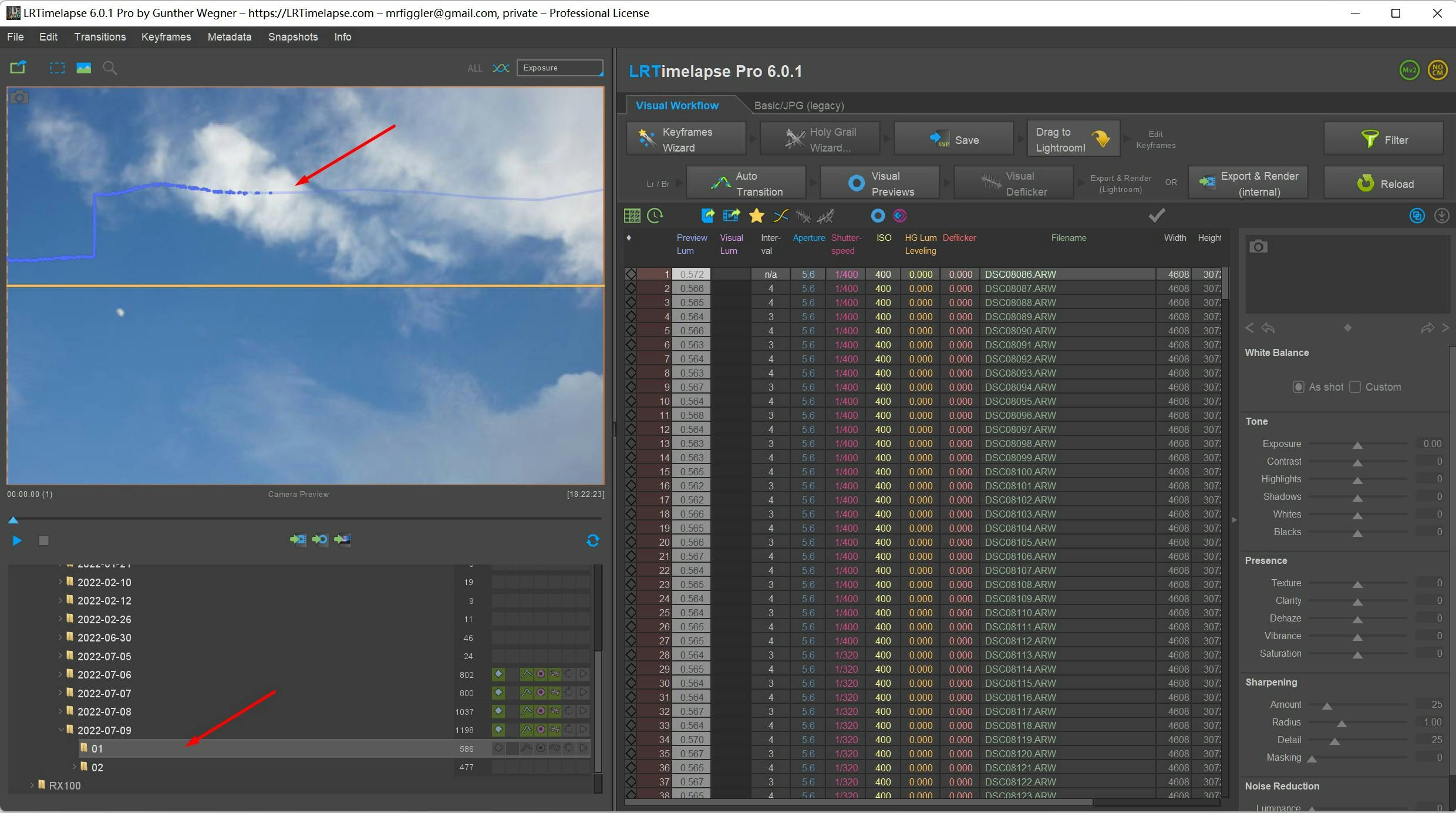Toggle keyframe diamond for row 10

pos(631,401)
